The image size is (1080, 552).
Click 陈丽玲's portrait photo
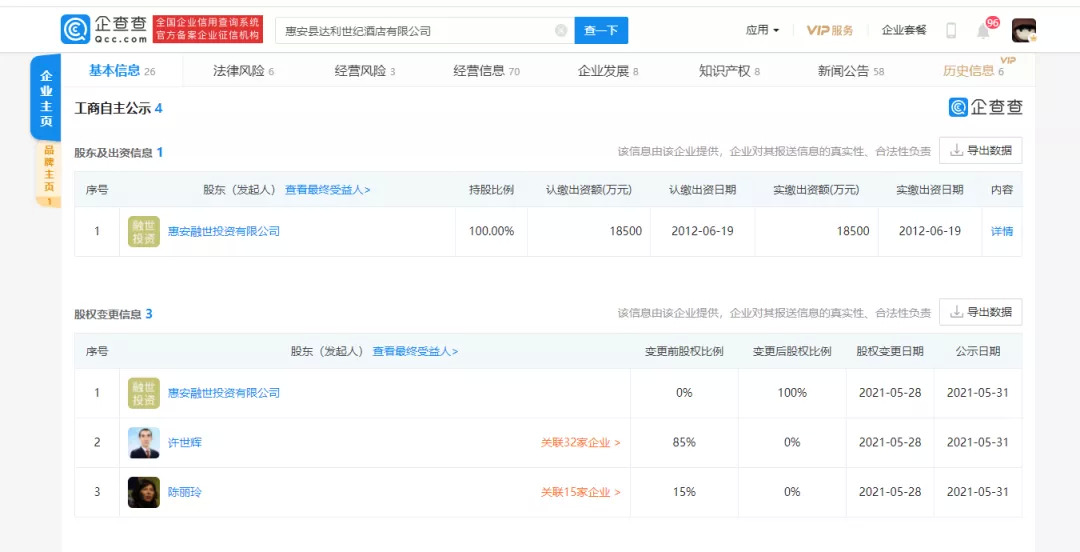144,492
